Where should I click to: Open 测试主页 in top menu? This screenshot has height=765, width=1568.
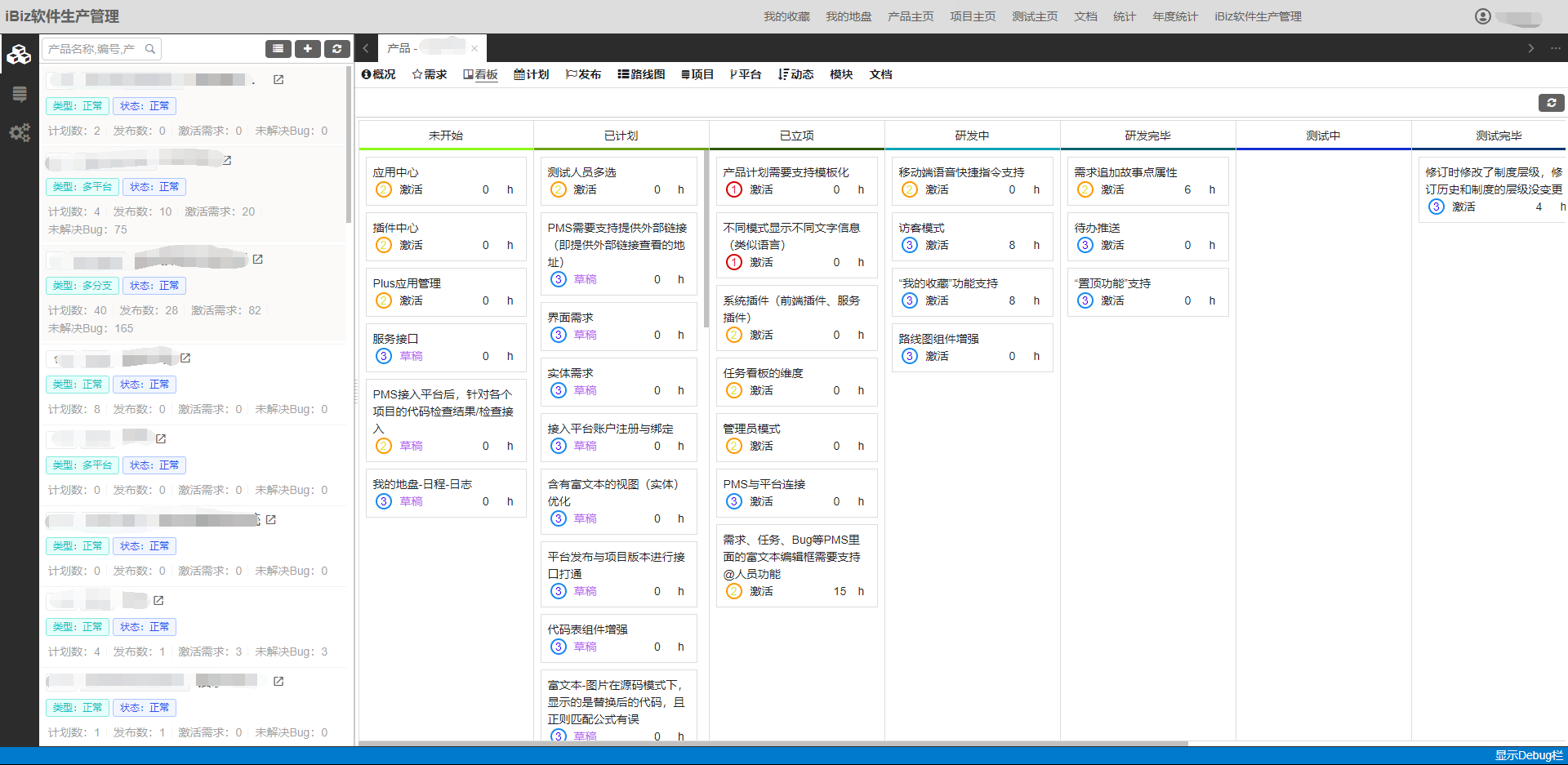coord(1035,16)
